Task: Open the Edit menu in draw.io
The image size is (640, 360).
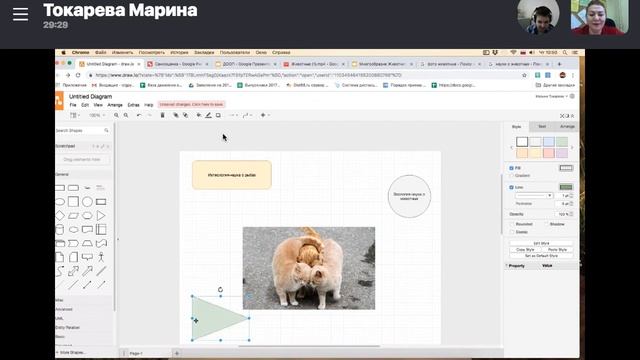Action: 85,105
